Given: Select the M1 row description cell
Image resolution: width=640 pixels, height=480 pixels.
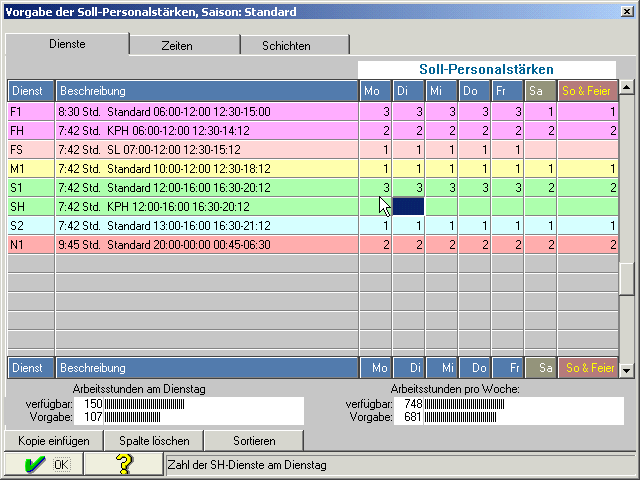Looking at the screenshot, I should [x=207, y=168].
